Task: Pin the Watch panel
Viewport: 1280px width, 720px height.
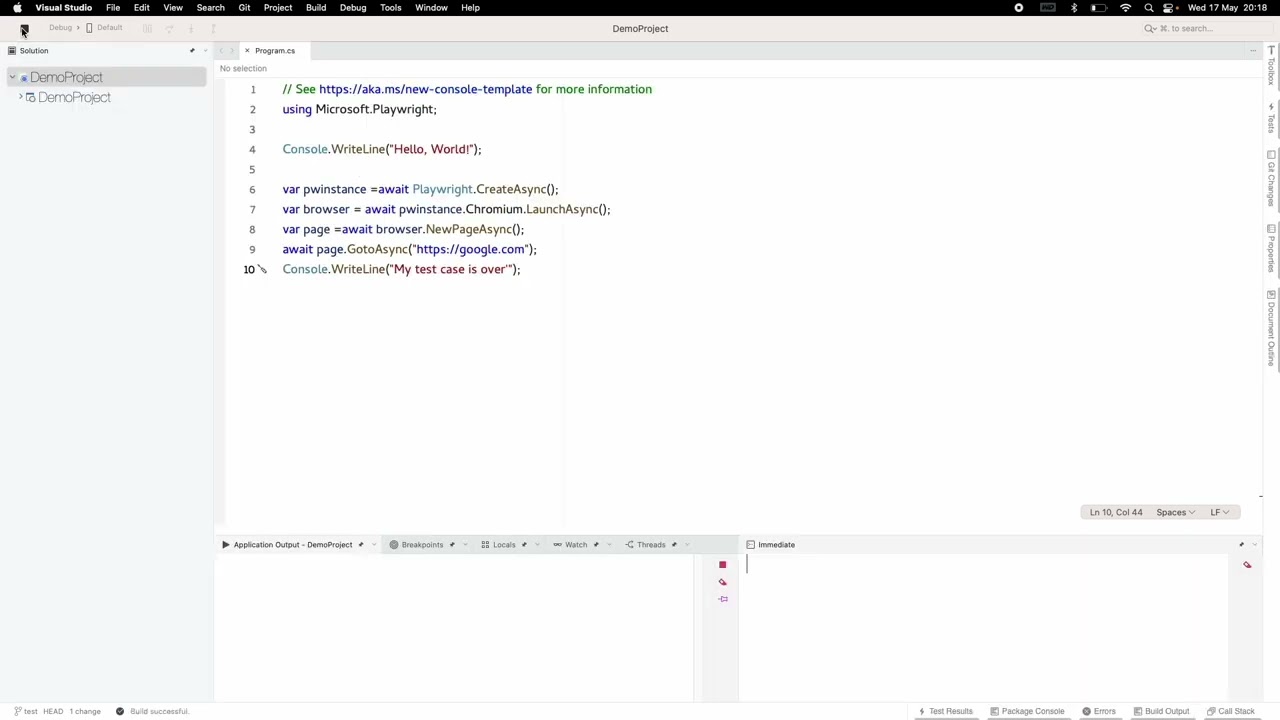Action: [596, 545]
